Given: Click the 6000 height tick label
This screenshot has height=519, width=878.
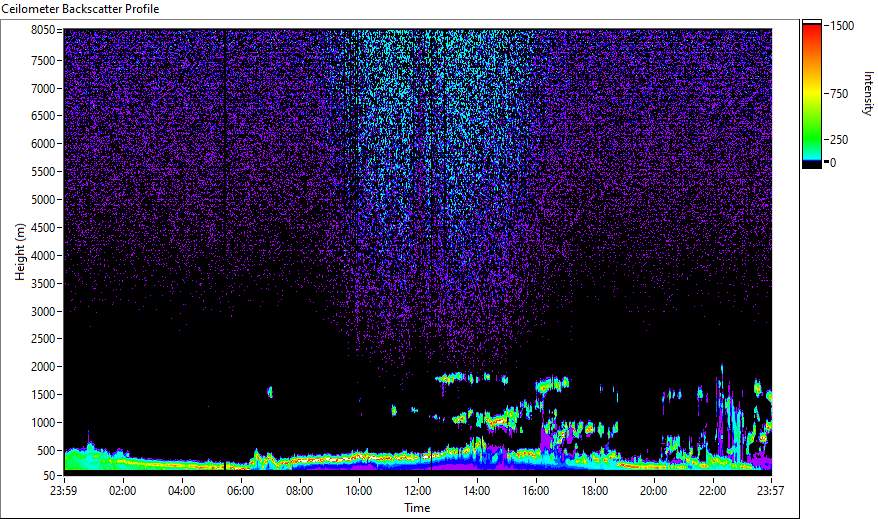Looking at the screenshot, I should [x=43, y=144].
